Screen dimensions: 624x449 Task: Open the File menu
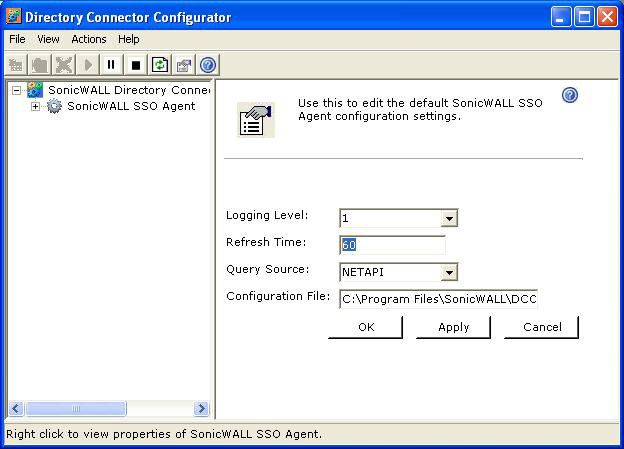[x=17, y=39]
